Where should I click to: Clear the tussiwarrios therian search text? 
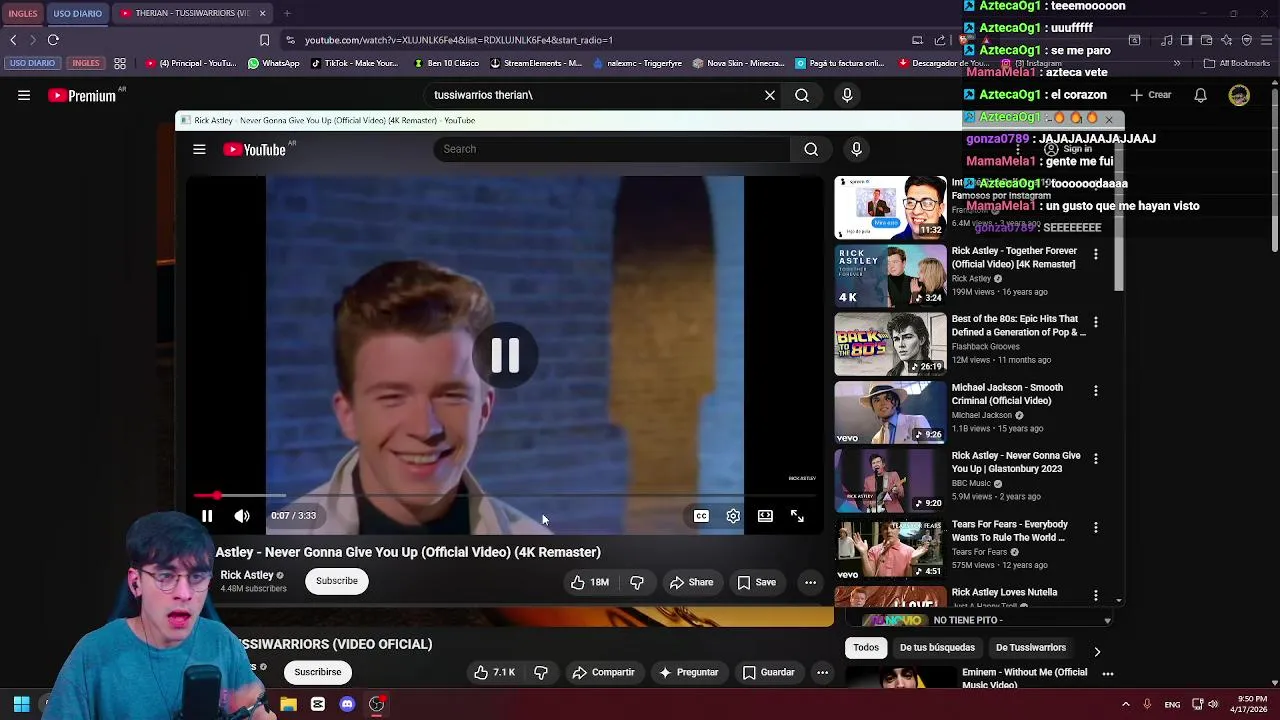click(770, 95)
